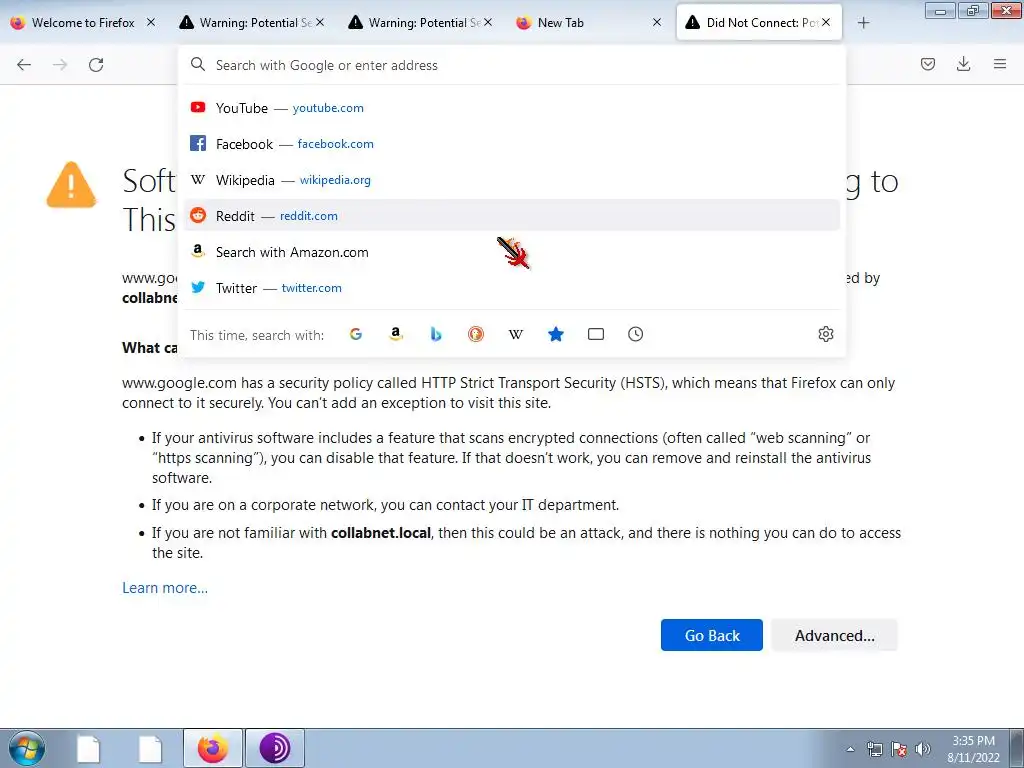Open search settings gear icon
Viewport: 1024px width, 768px height.
pyautogui.click(x=825, y=334)
